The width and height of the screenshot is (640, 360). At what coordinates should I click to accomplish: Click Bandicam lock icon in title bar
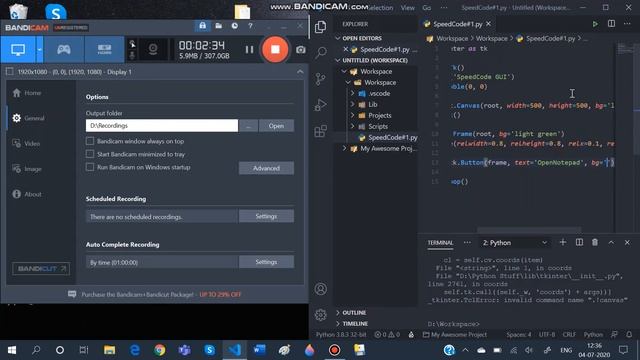point(202,26)
